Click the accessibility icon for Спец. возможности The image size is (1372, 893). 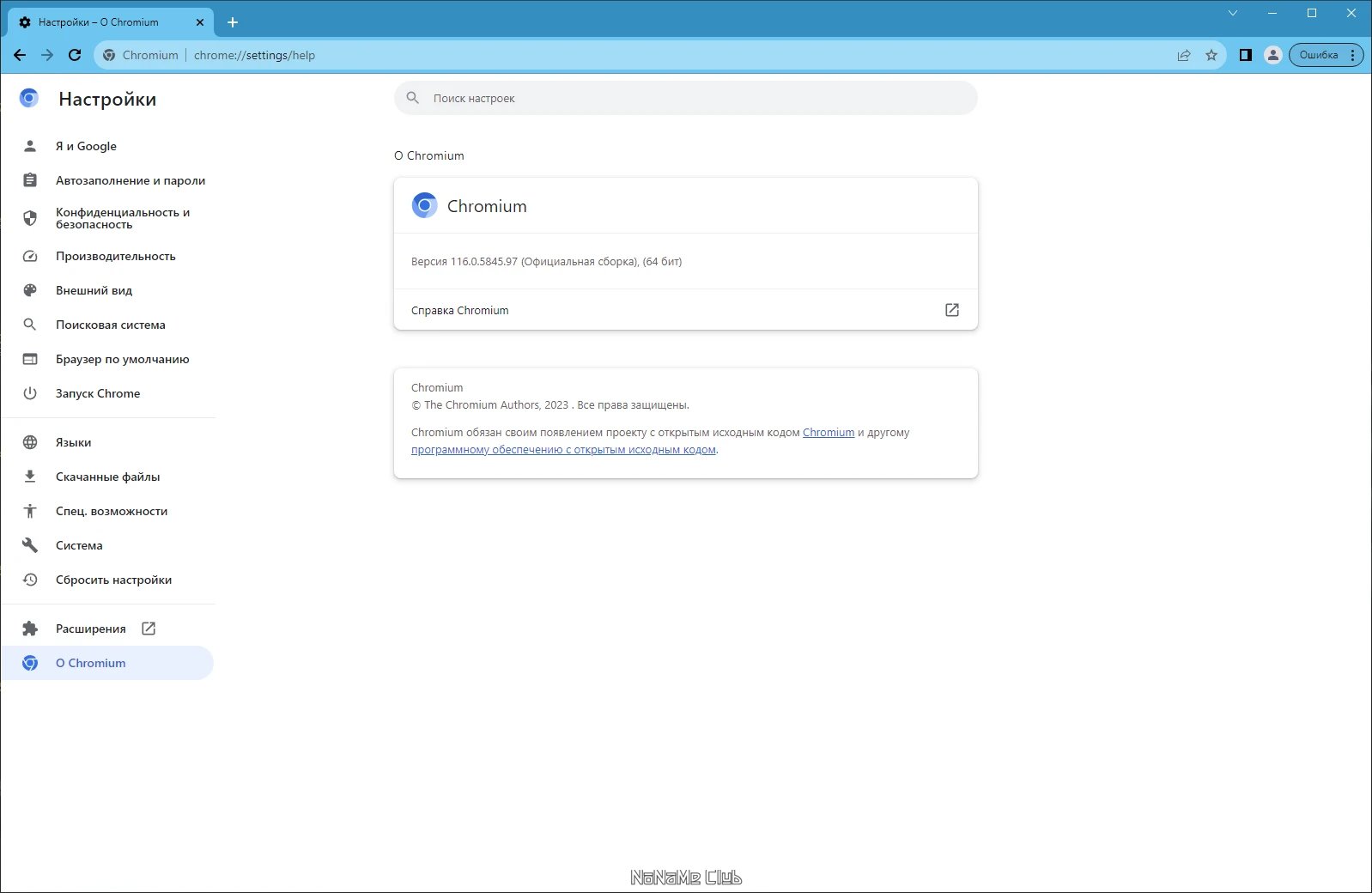point(30,511)
